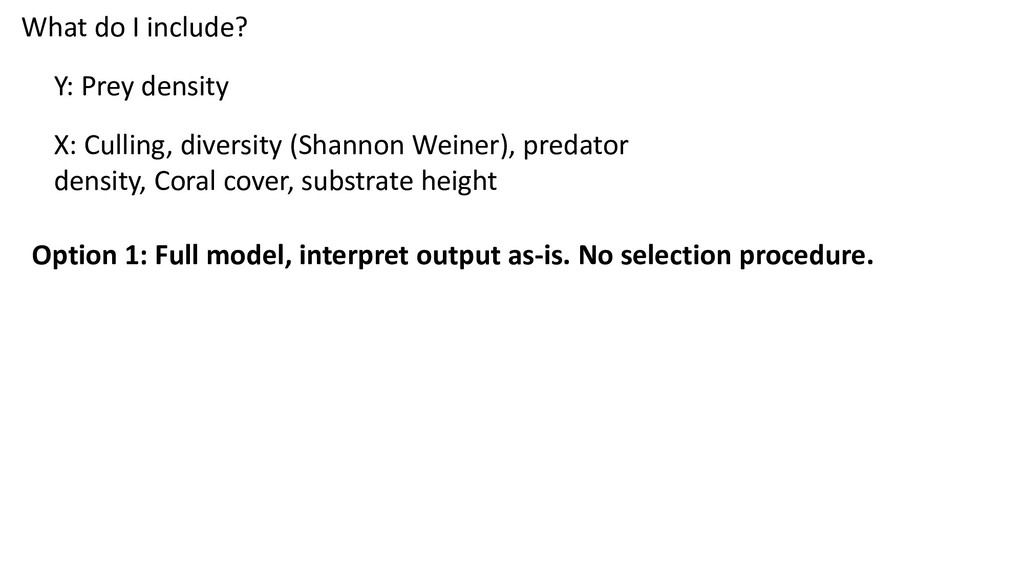Select the sentence 'No selection procedure.'

(x=726, y=255)
